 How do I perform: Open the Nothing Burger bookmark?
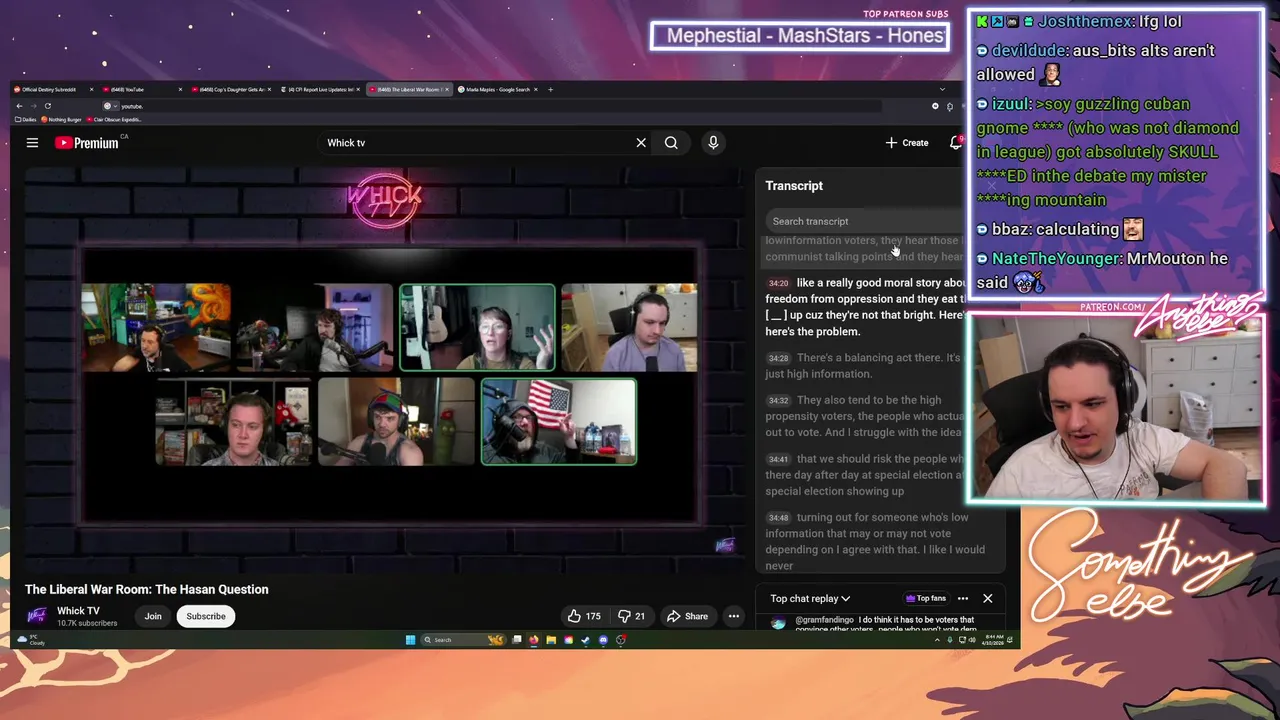tap(61, 120)
